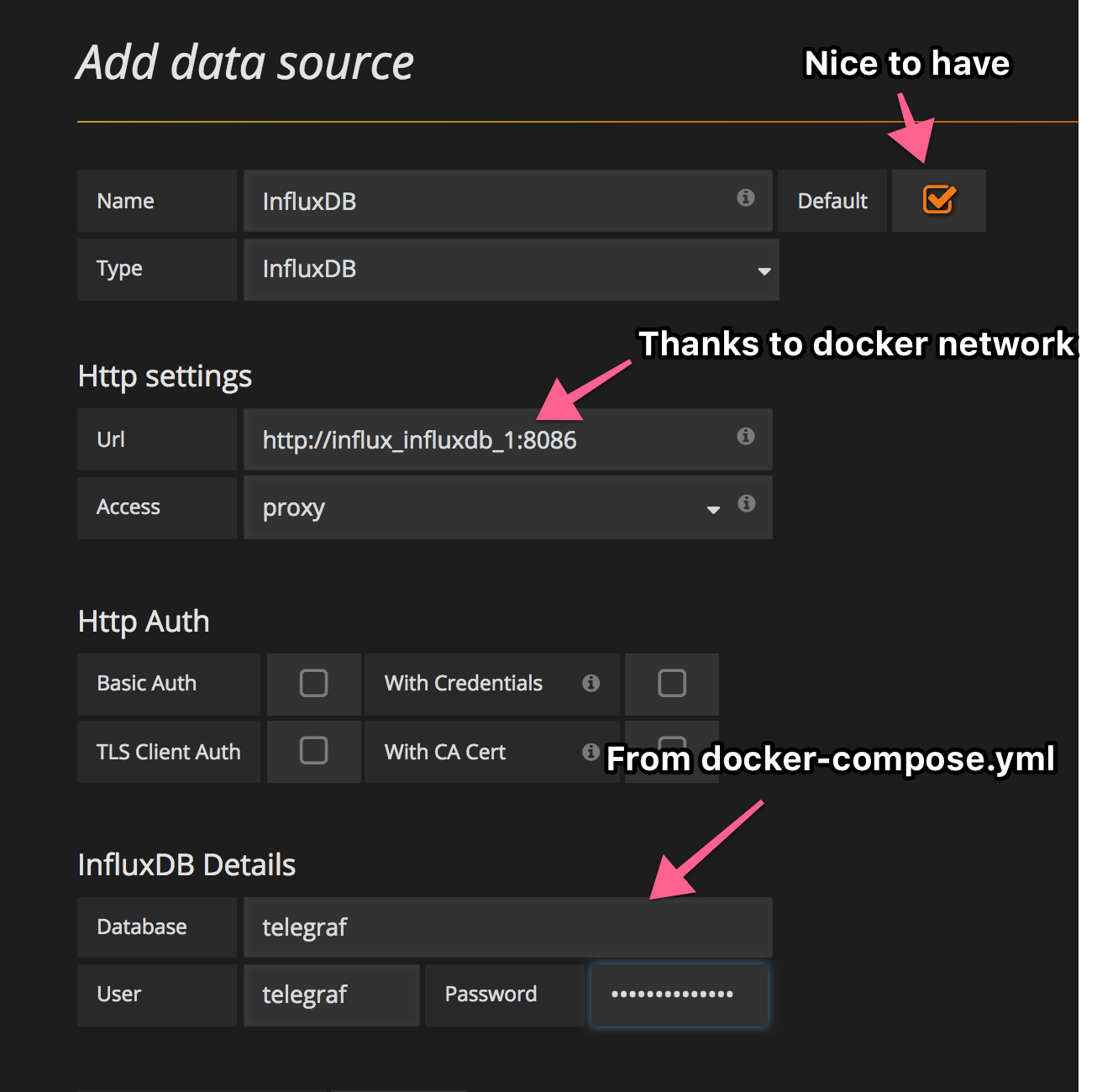The image size is (1097, 1092).
Task: Click the masked Password field
Action: [678, 995]
